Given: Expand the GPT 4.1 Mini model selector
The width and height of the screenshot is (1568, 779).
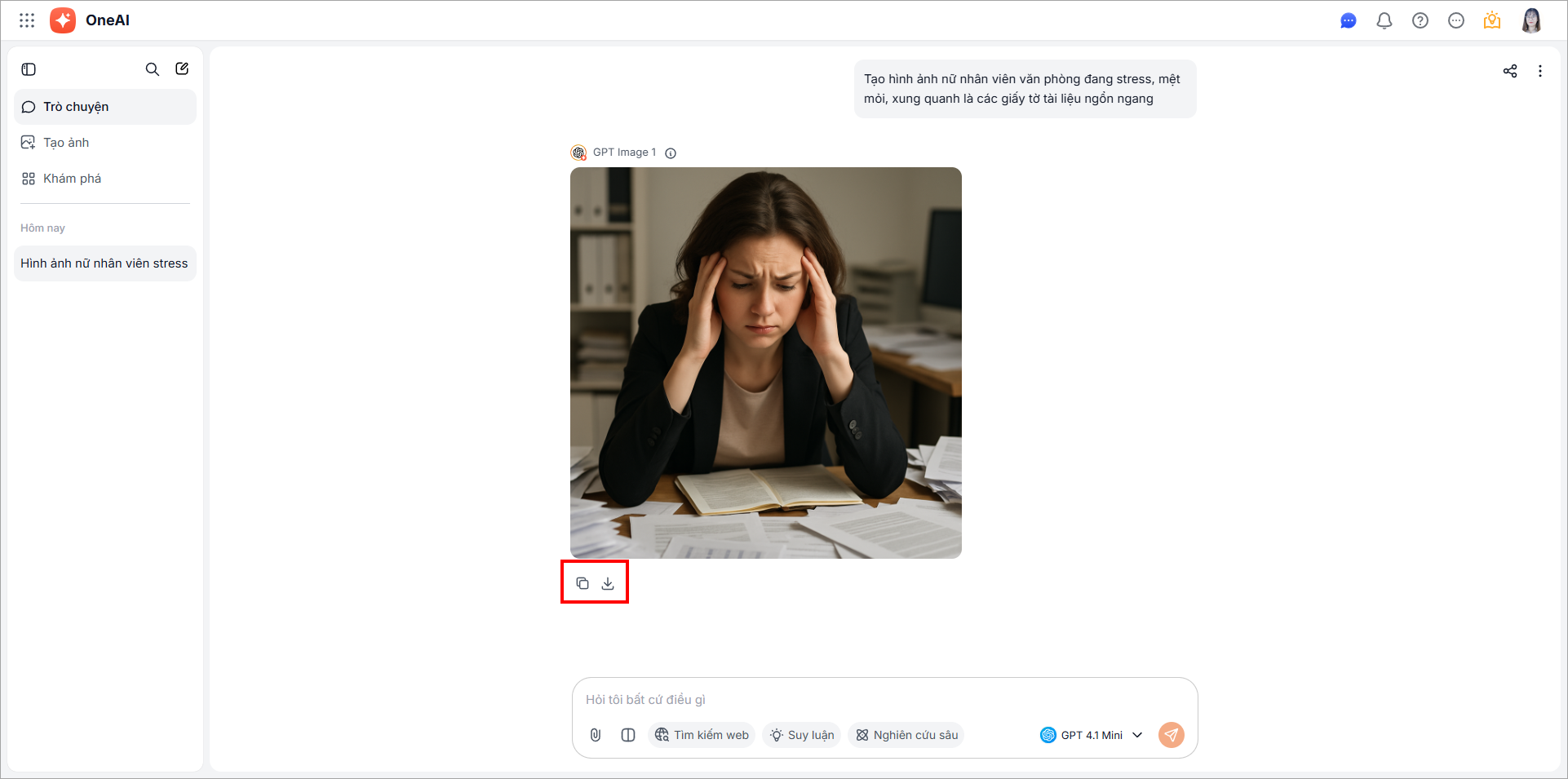Looking at the screenshot, I should [x=1092, y=735].
